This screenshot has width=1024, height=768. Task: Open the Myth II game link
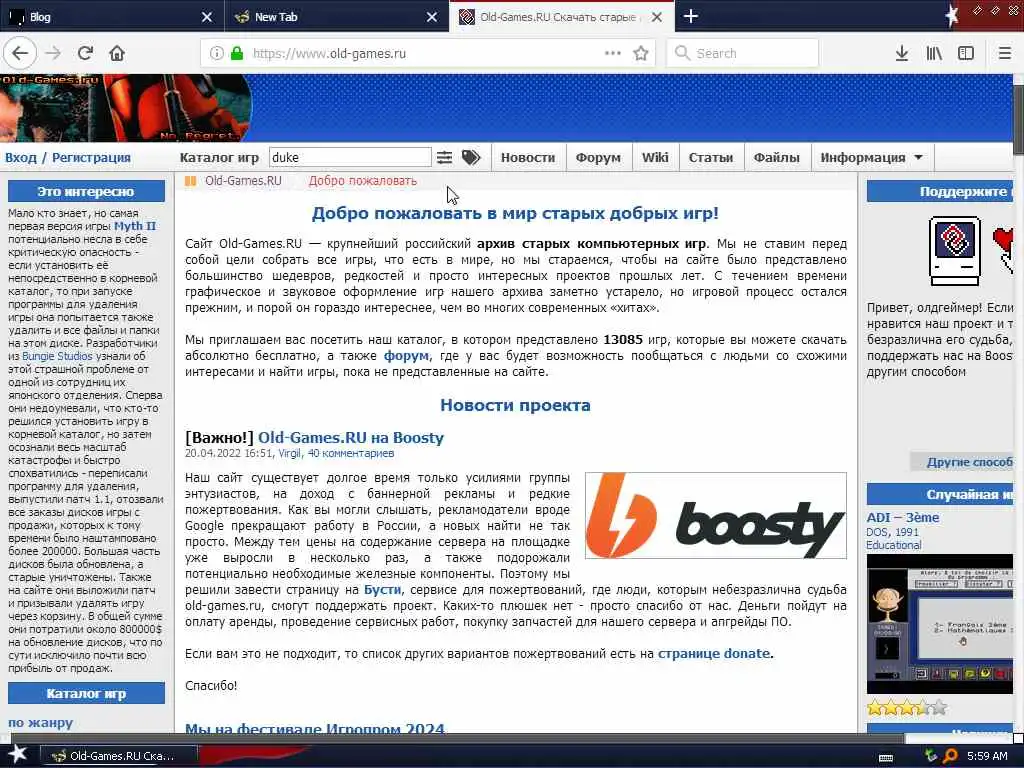pos(135,226)
